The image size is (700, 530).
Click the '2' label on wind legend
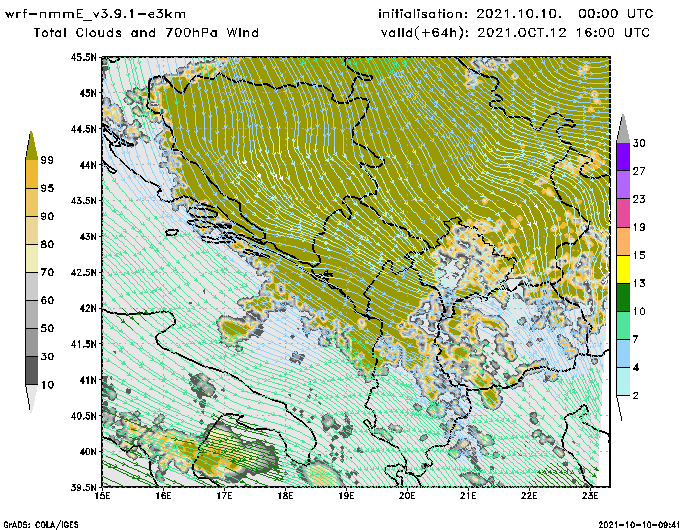636,396
